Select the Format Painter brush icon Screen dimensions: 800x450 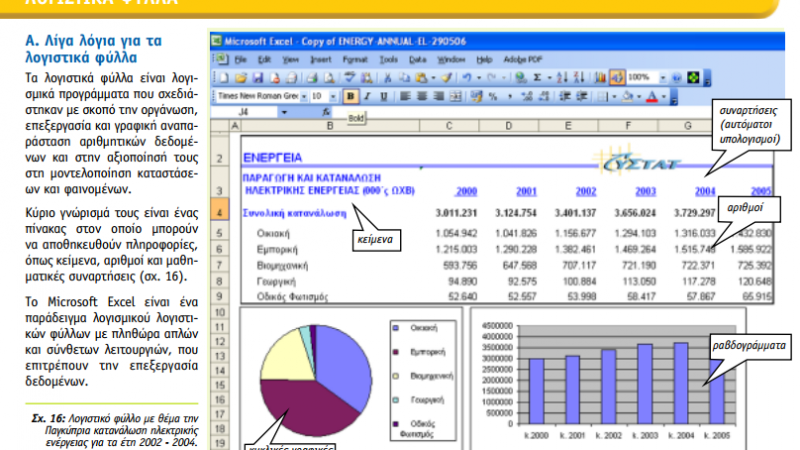[x=446, y=78]
